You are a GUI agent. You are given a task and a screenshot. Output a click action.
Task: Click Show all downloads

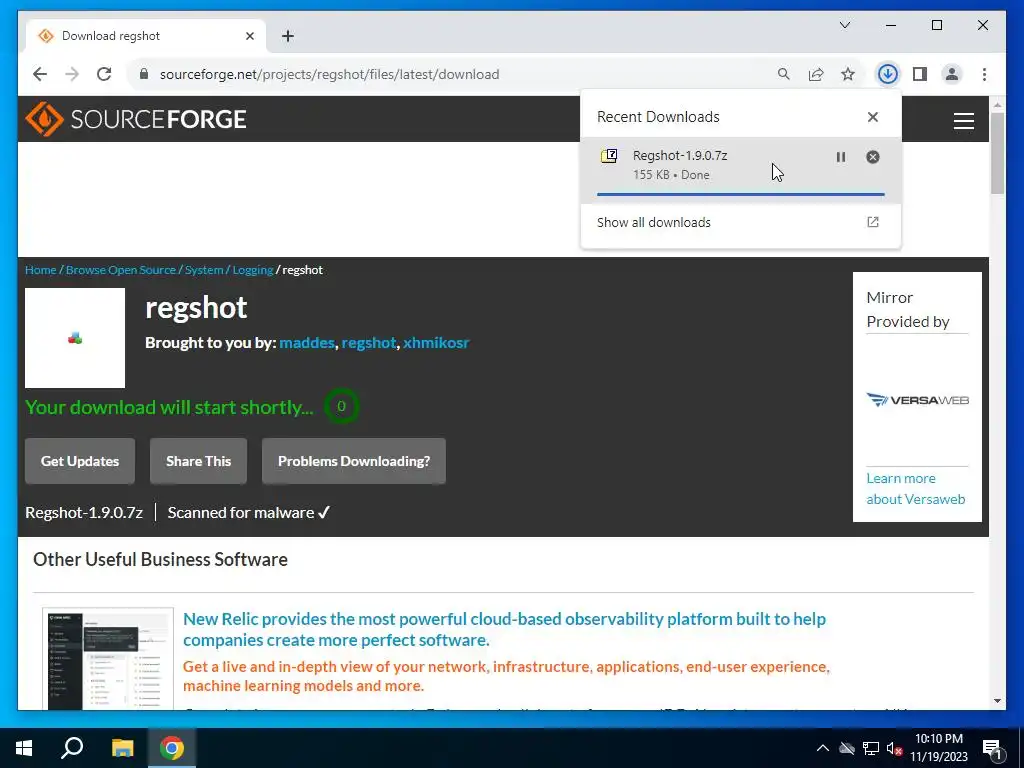click(x=654, y=222)
